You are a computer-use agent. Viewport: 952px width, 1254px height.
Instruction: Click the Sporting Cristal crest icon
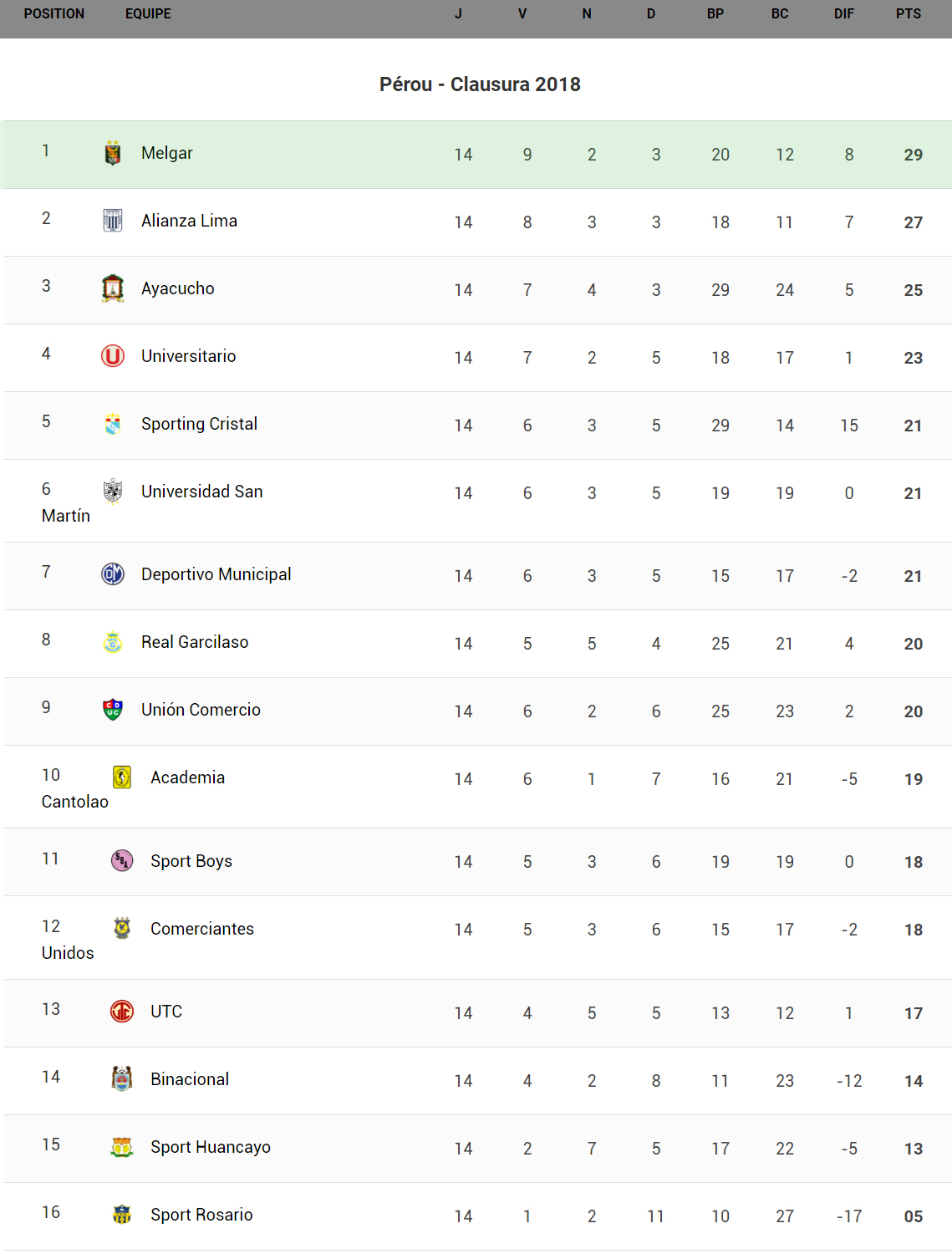point(113,424)
